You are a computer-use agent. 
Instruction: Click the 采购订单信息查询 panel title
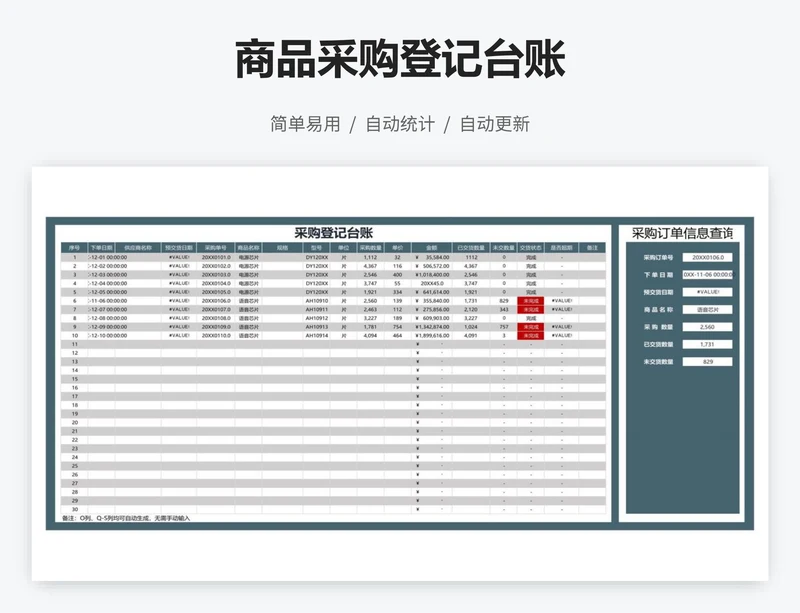(682, 234)
